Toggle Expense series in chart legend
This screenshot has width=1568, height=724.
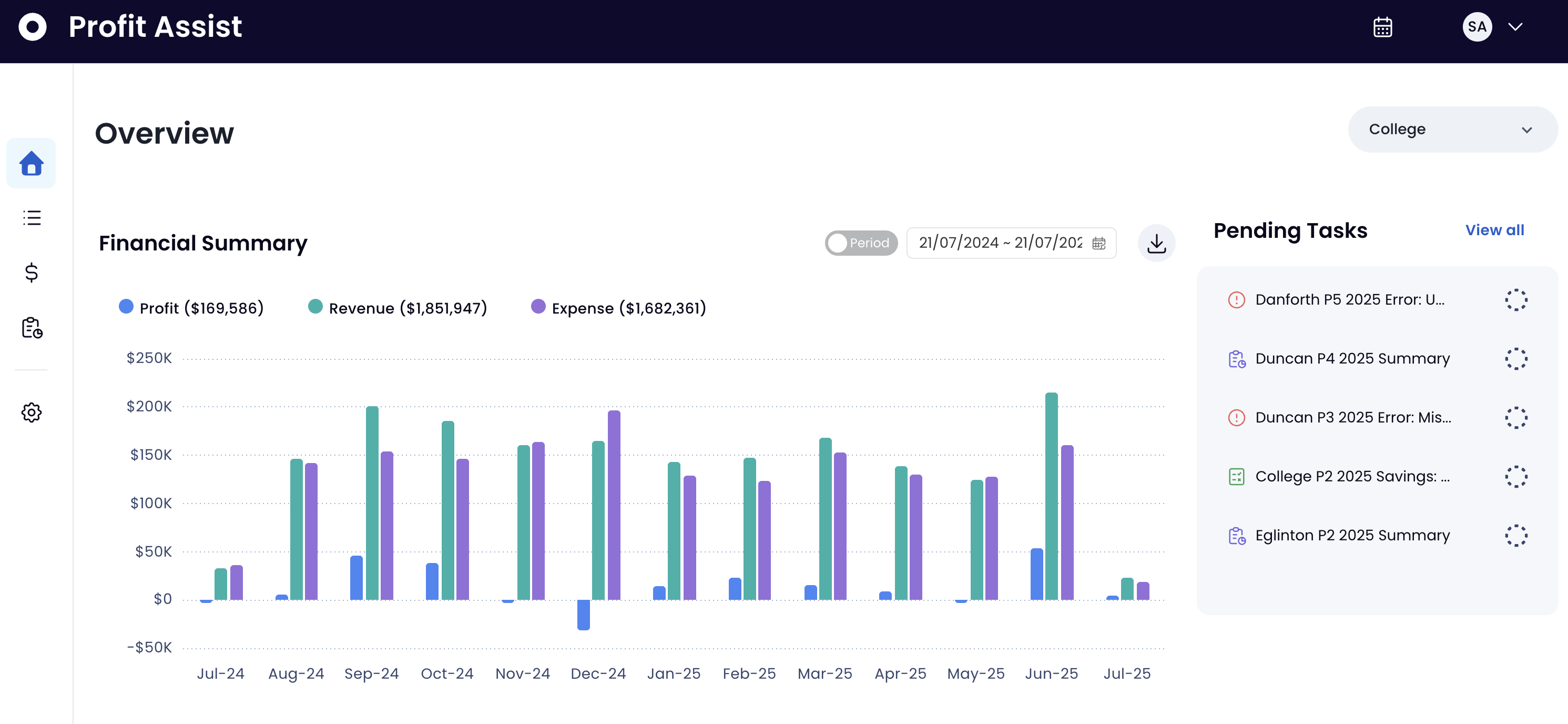618,307
